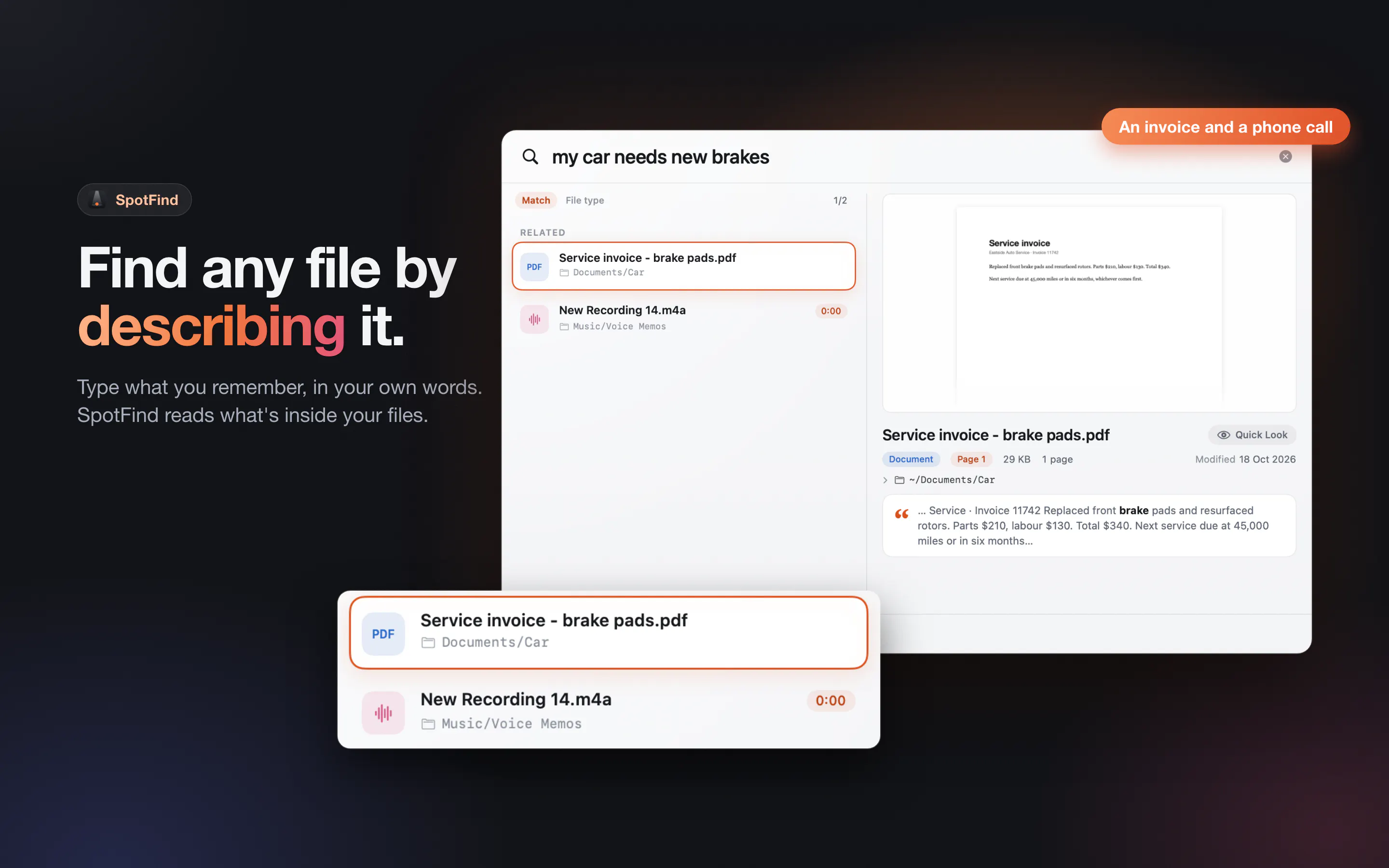1389x868 pixels.
Task: Click the folder icon beside ~/Documents/Car
Action: (x=899, y=480)
